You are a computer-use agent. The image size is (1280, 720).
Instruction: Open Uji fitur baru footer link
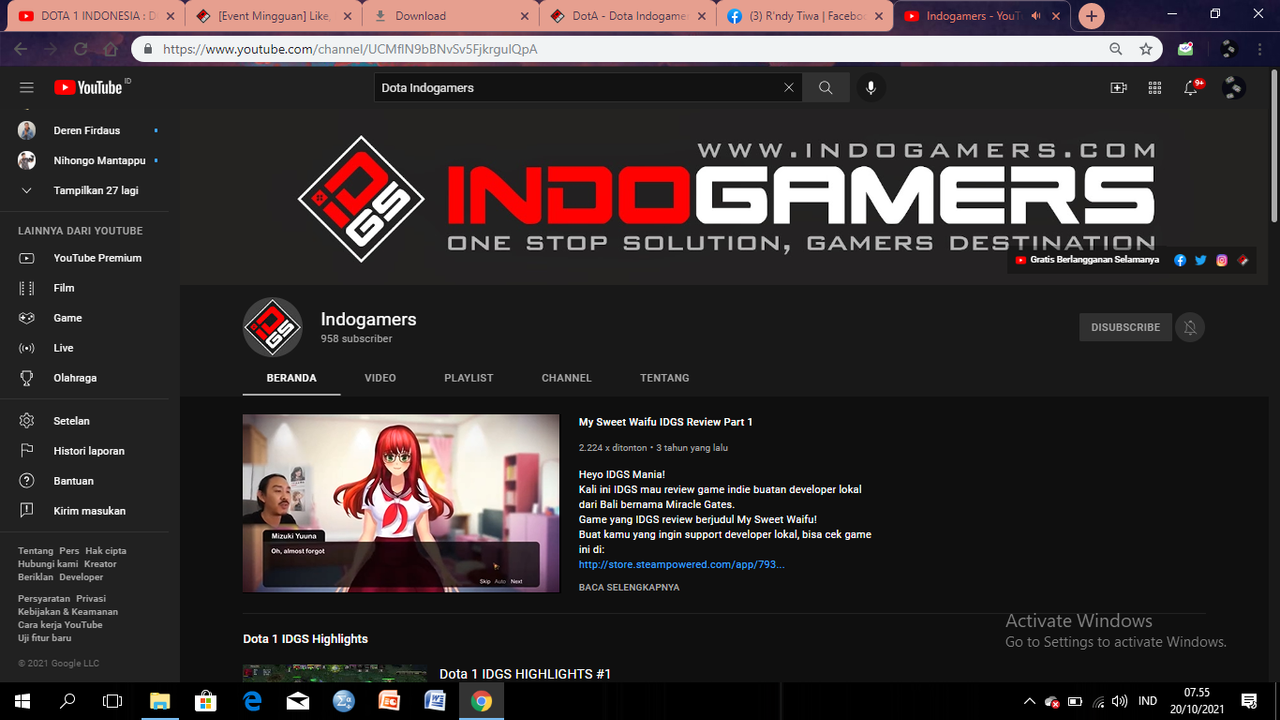point(45,638)
